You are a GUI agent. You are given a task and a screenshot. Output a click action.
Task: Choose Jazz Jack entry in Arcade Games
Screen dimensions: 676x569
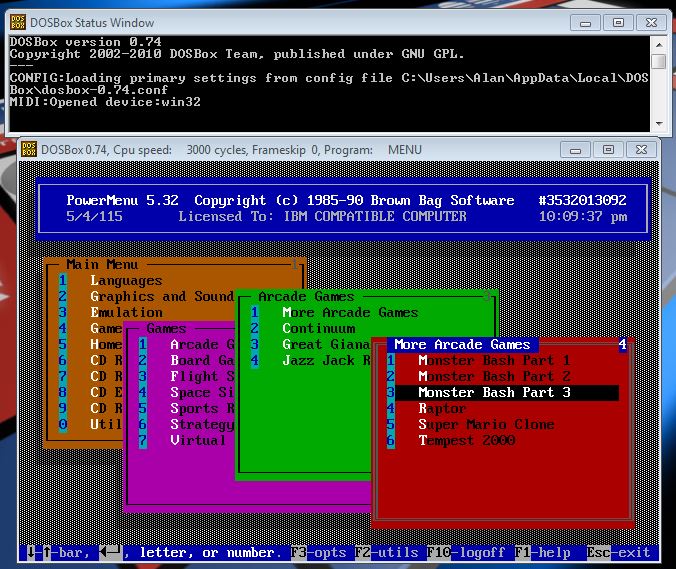(x=326, y=360)
